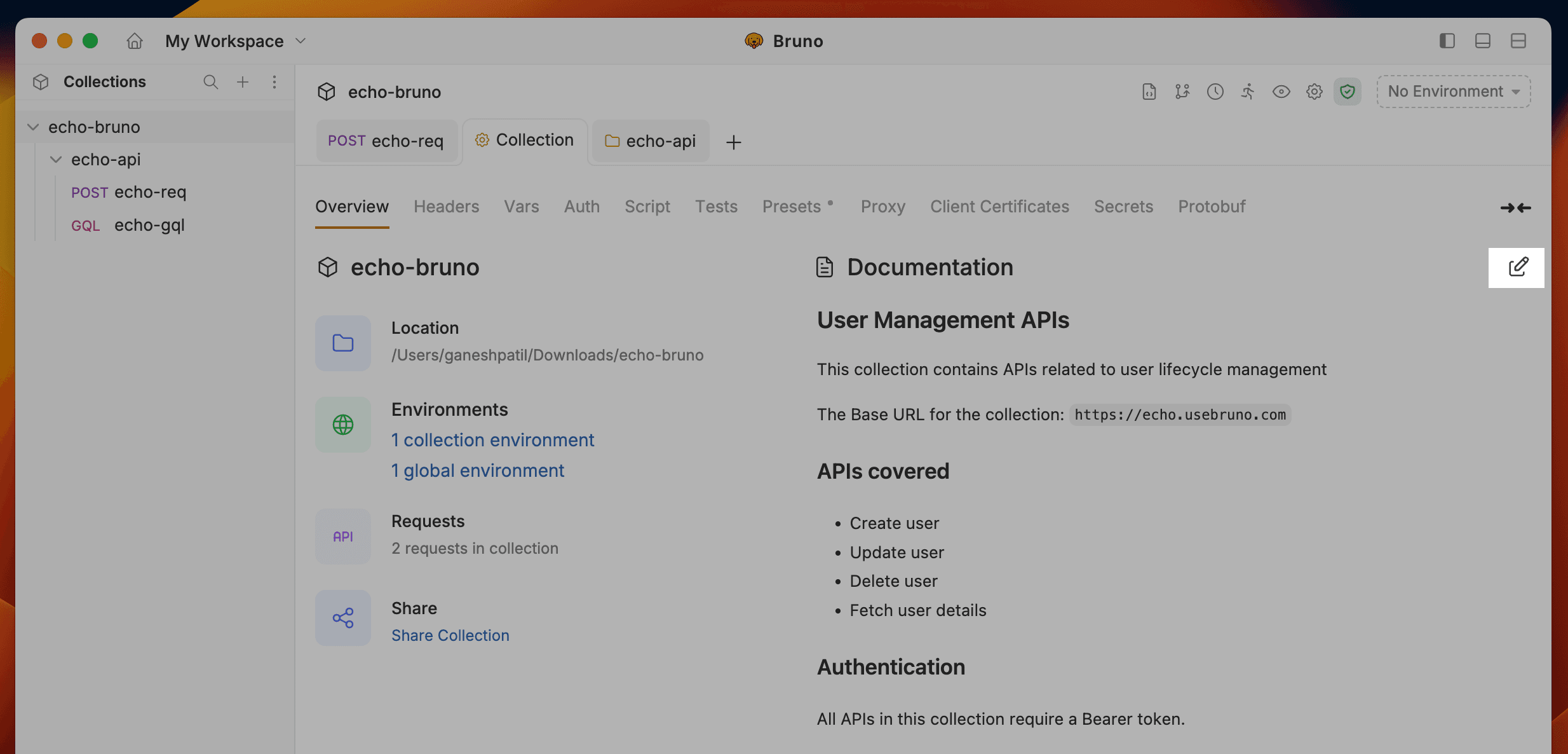The image size is (1568, 754).
Task: Click the git branch icon
Action: coord(1182,92)
